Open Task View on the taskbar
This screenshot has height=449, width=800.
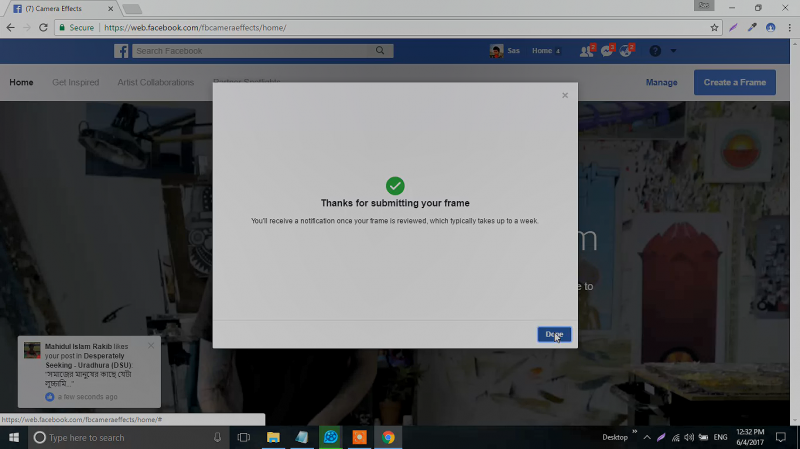244,438
